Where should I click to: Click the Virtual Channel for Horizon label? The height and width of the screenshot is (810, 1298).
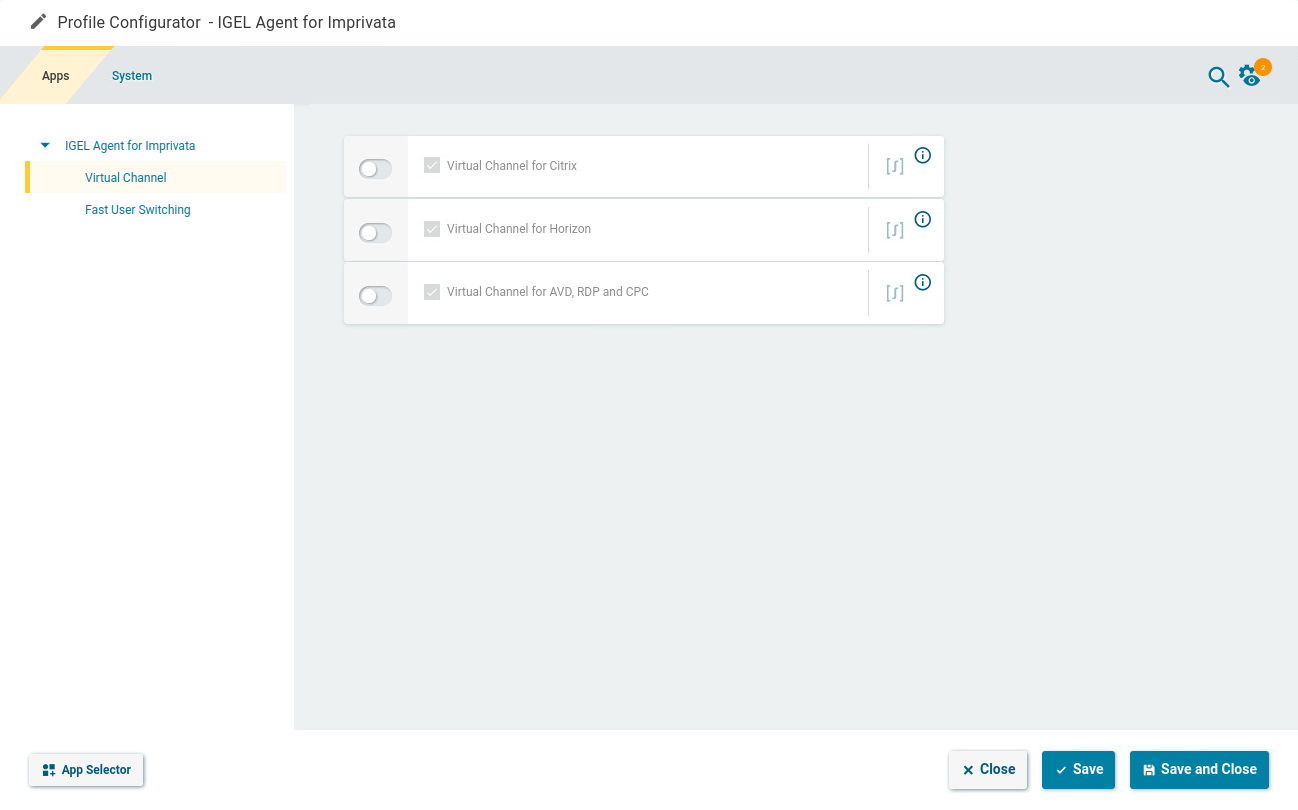click(x=519, y=229)
